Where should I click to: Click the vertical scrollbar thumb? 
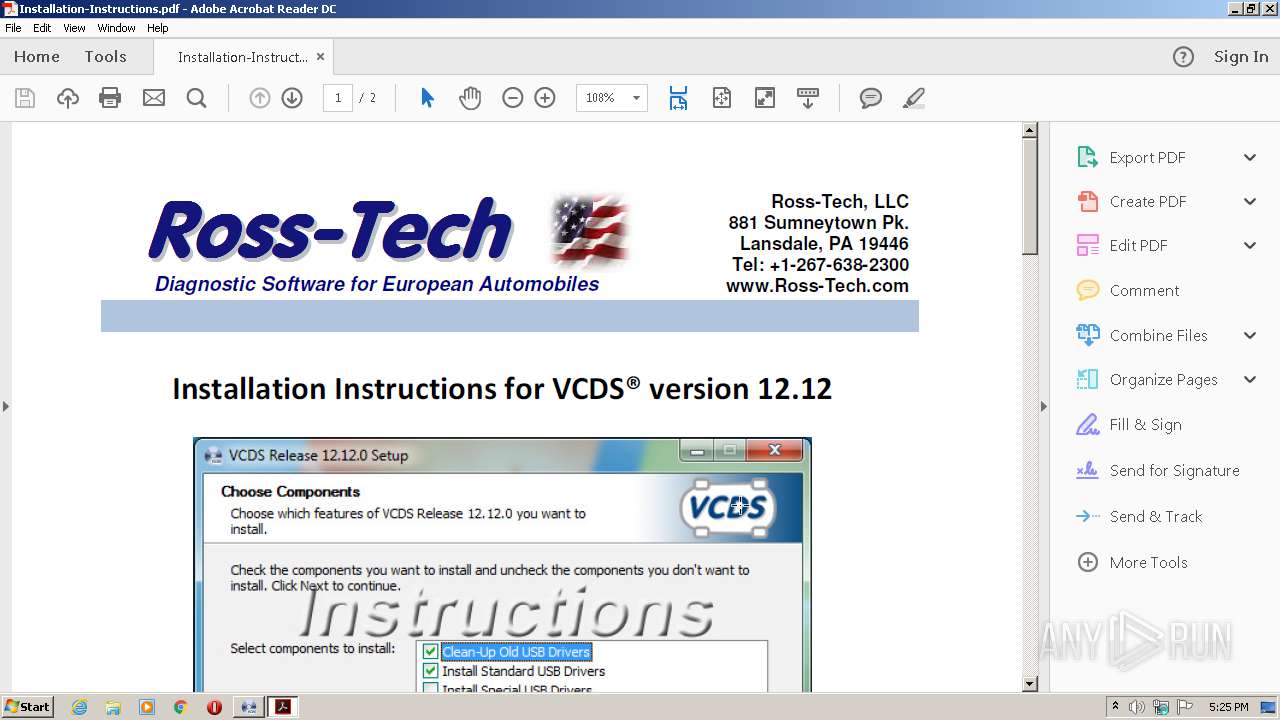coord(1030,197)
